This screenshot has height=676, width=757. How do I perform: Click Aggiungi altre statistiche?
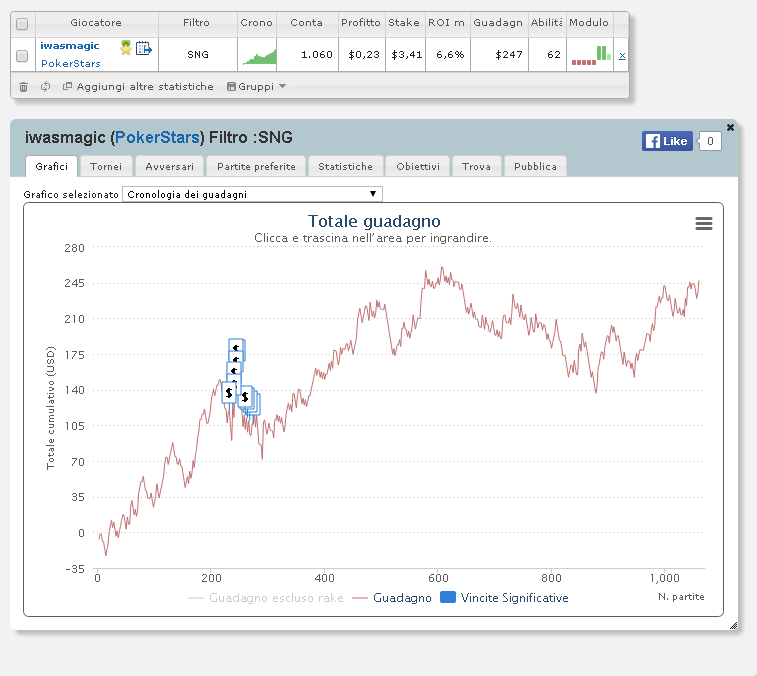click(x=138, y=86)
